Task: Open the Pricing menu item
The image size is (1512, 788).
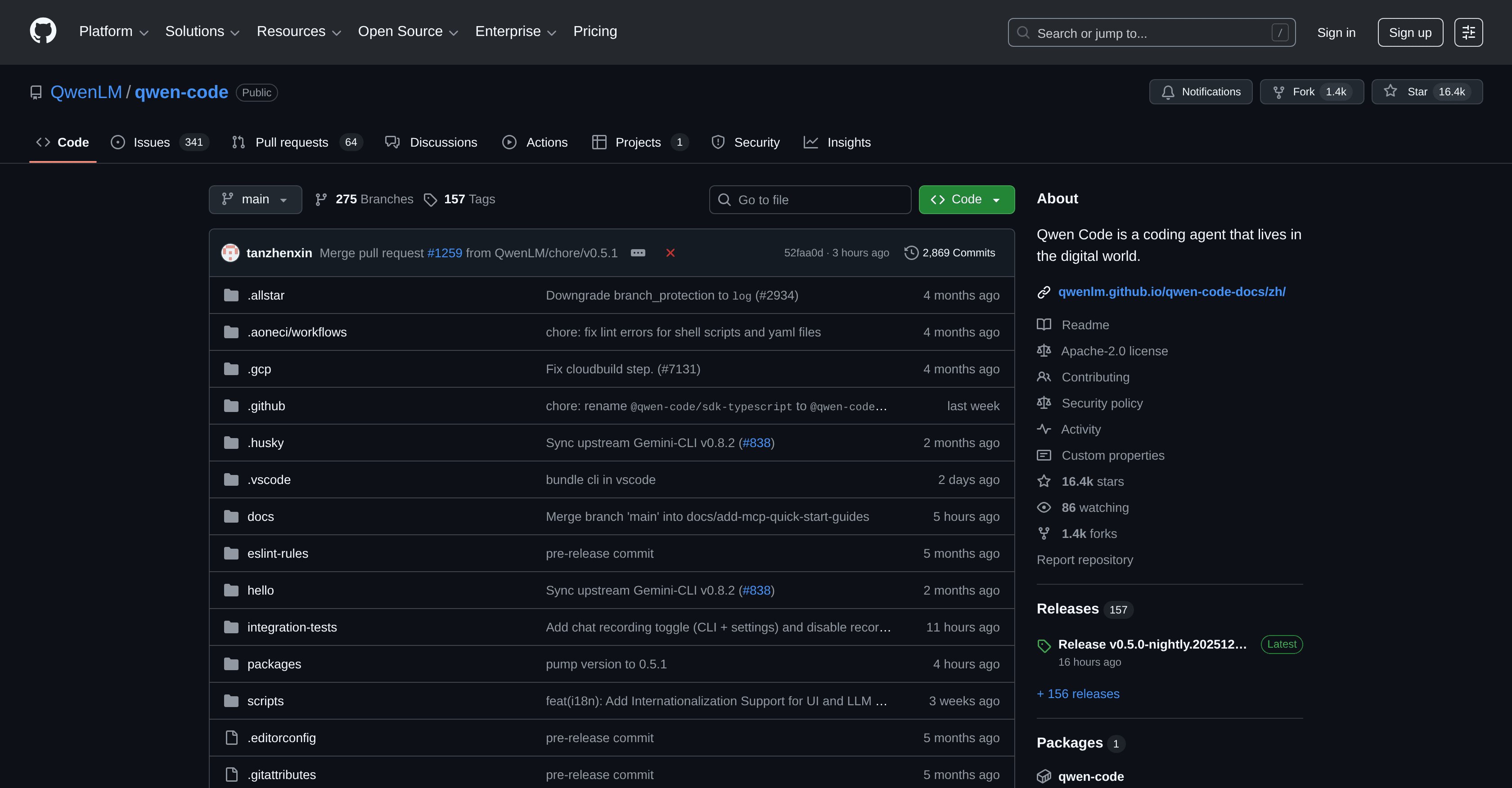Action: point(594,31)
